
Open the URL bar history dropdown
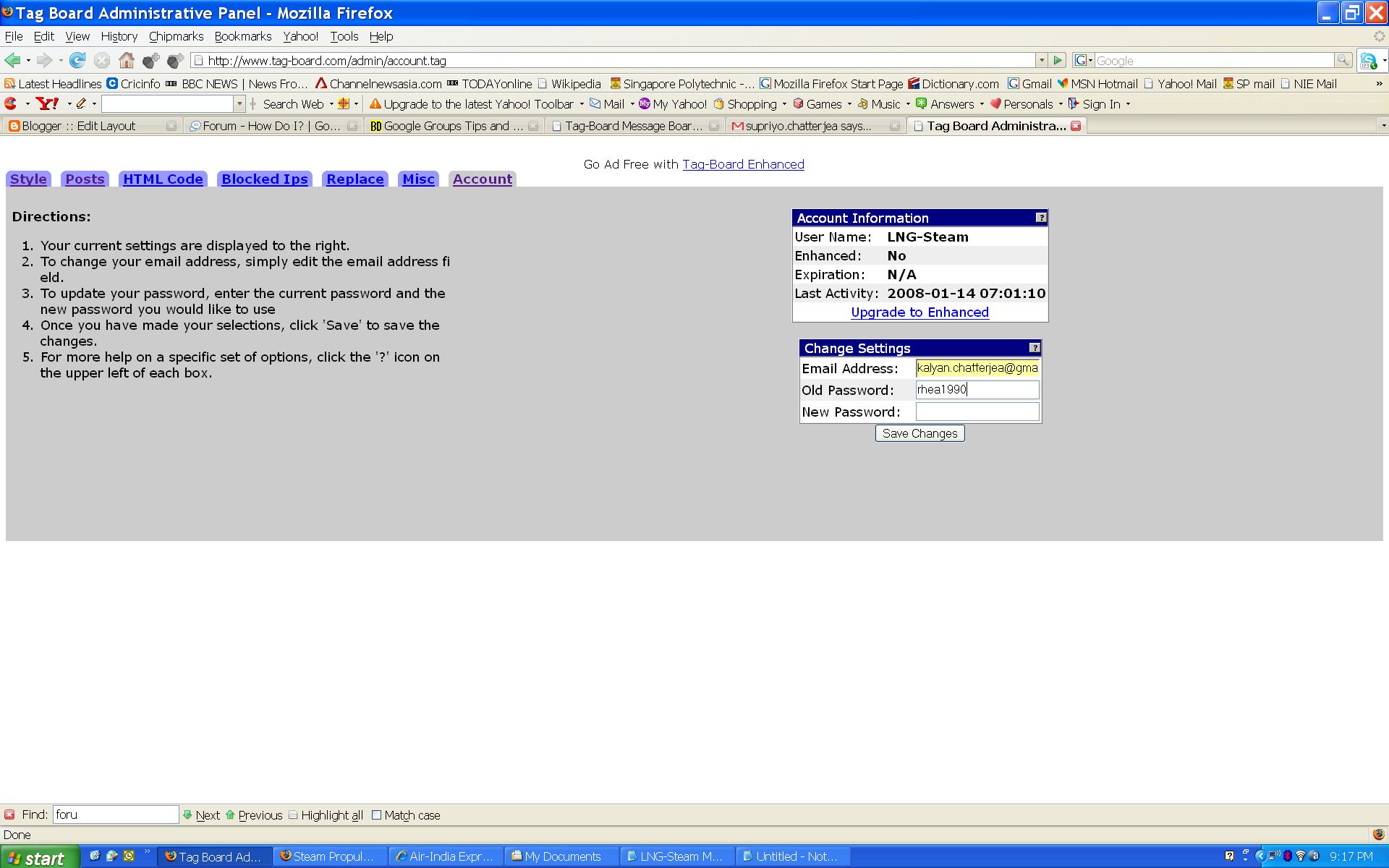1041,61
